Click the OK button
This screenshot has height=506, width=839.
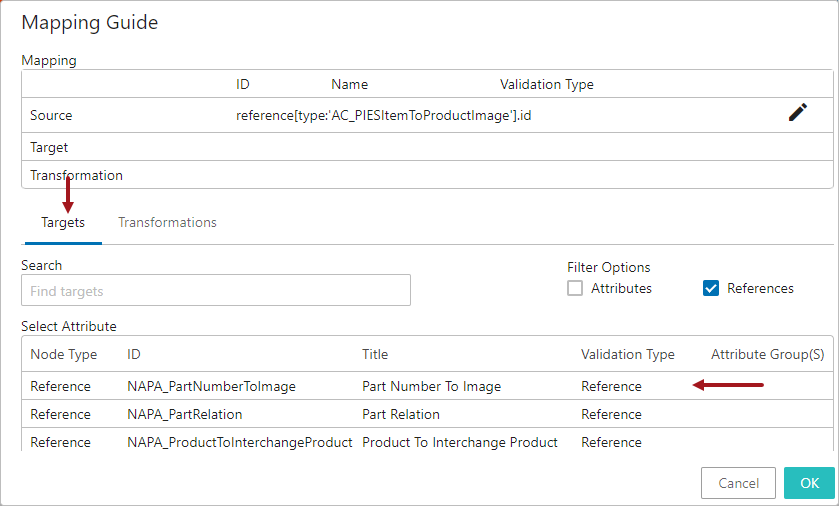point(809,483)
